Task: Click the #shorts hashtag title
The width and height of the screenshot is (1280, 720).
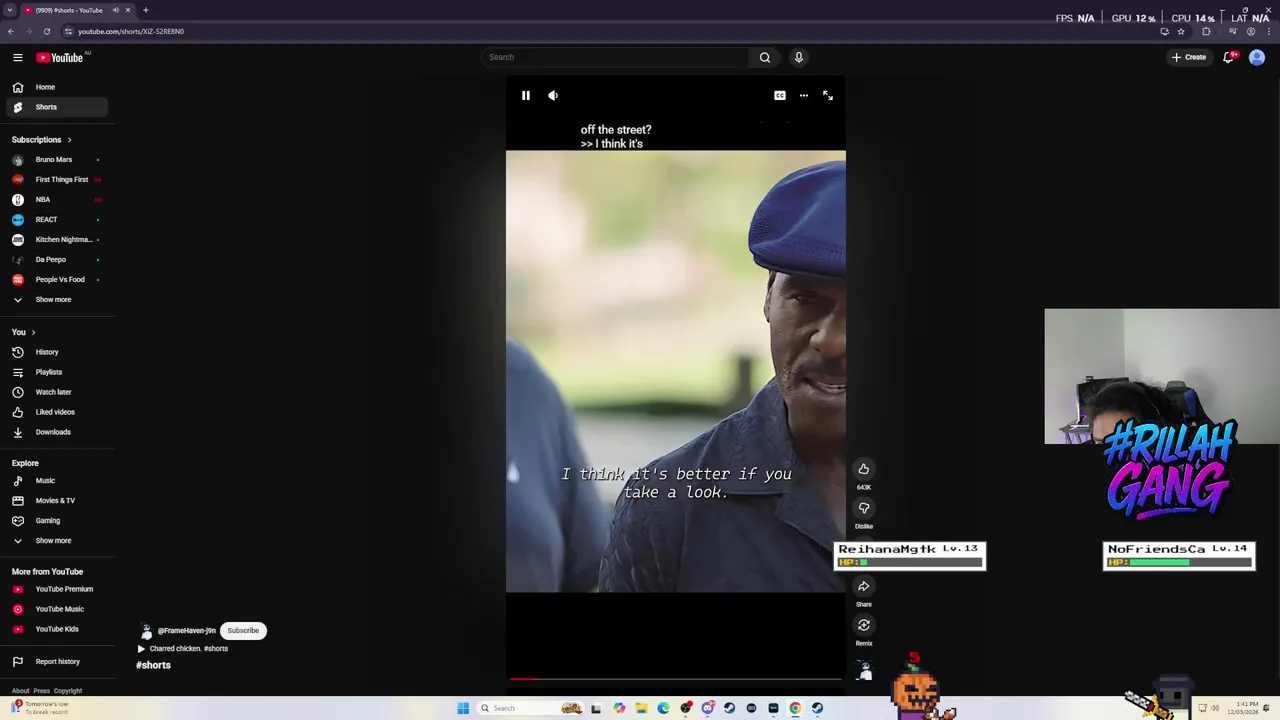Action: pos(154,665)
